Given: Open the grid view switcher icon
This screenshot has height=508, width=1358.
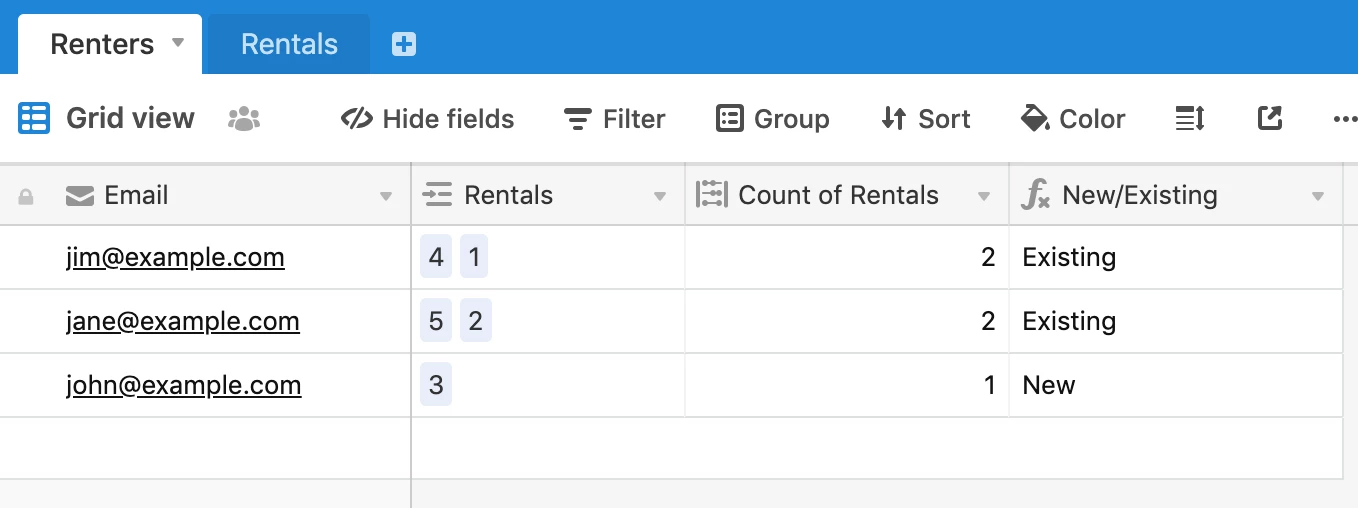Looking at the screenshot, I should (x=34, y=118).
